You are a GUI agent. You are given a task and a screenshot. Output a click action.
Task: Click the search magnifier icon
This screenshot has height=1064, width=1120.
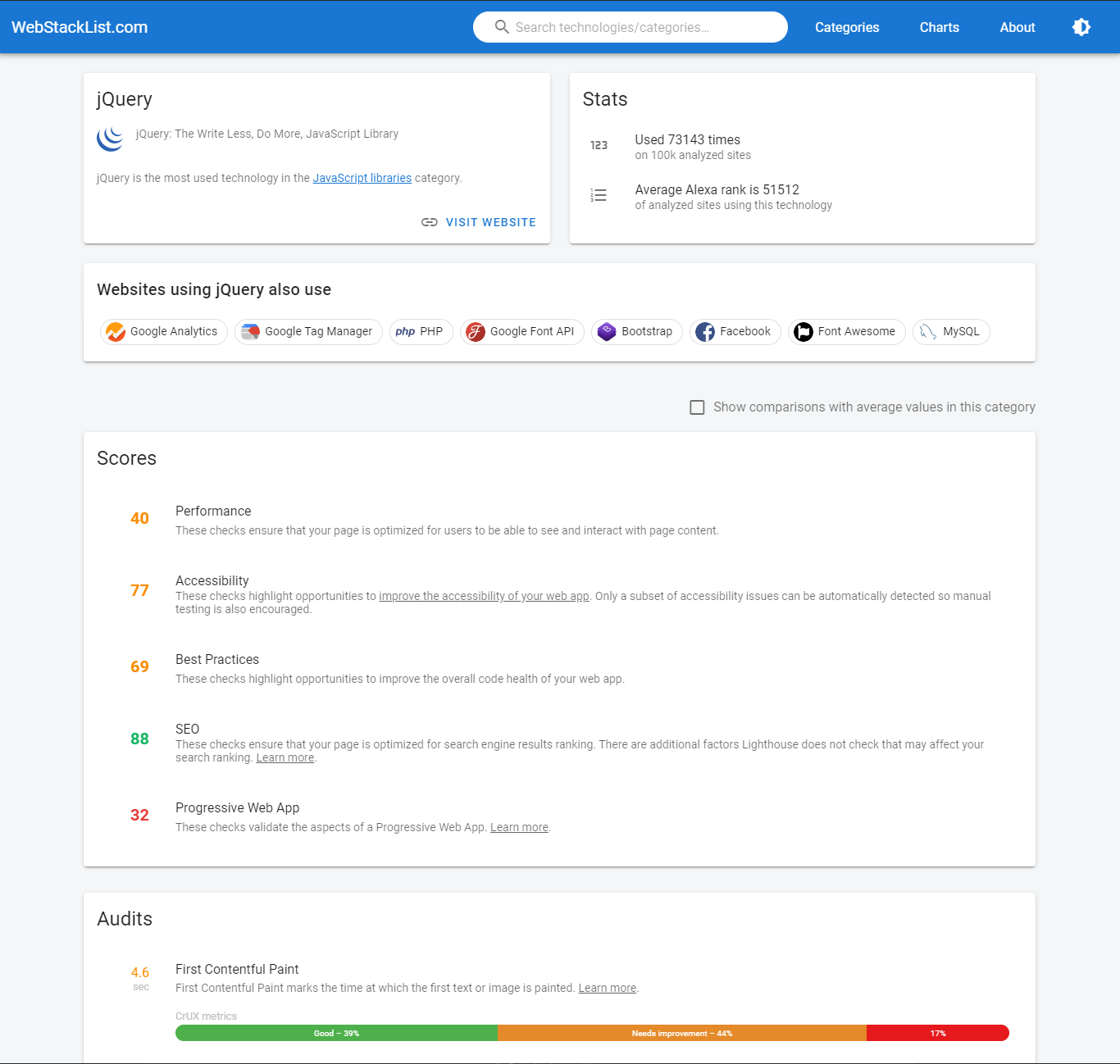click(x=502, y=26)
